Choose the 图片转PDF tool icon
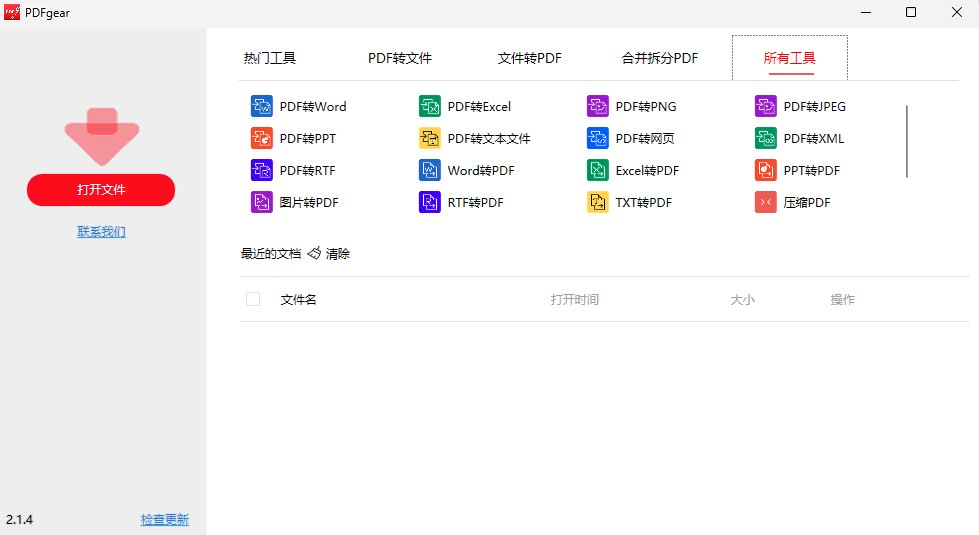This screenshot has height=535, width=979. (x=262, y=203)
